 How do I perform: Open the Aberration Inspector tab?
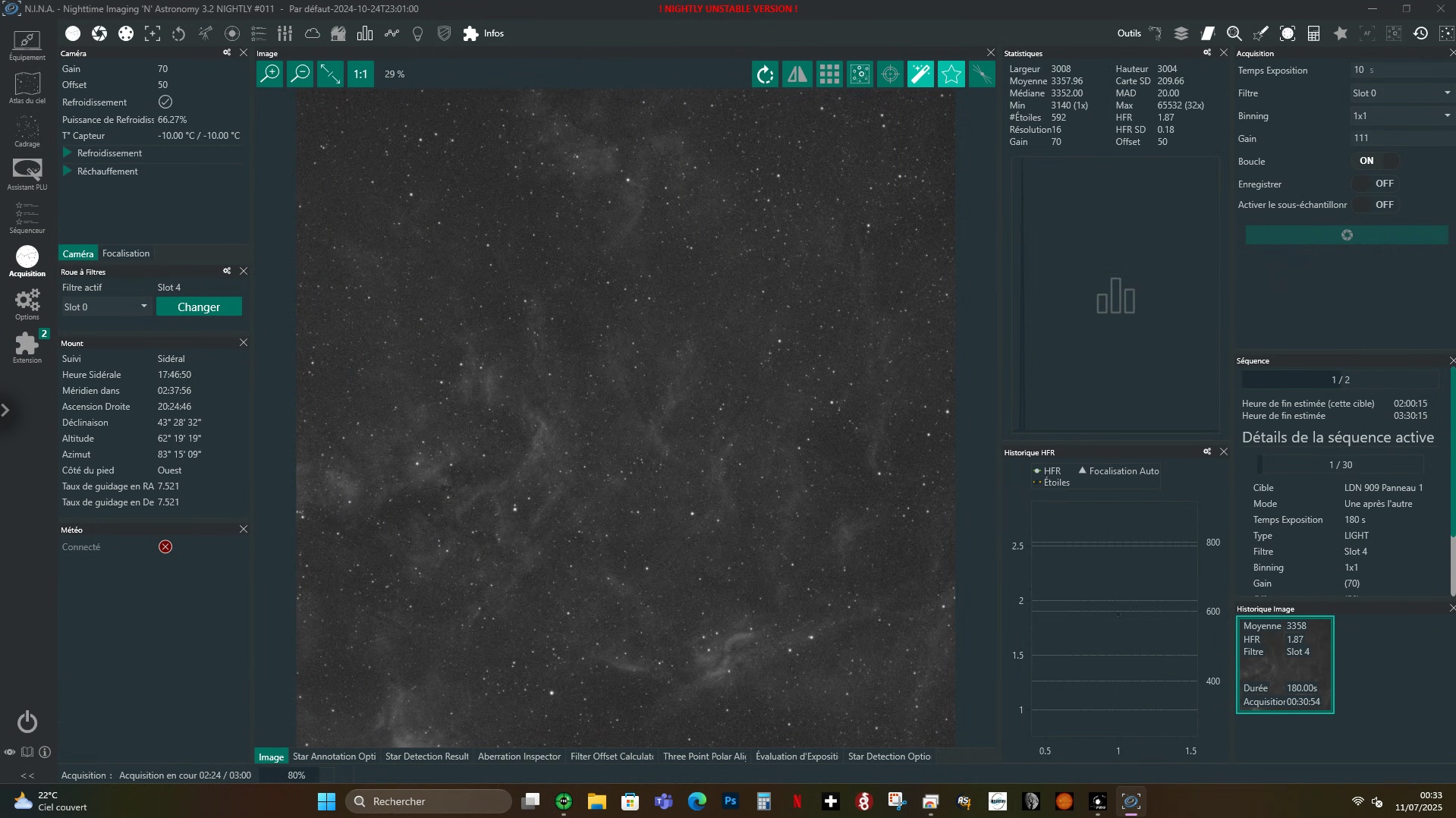click(519, 756)
